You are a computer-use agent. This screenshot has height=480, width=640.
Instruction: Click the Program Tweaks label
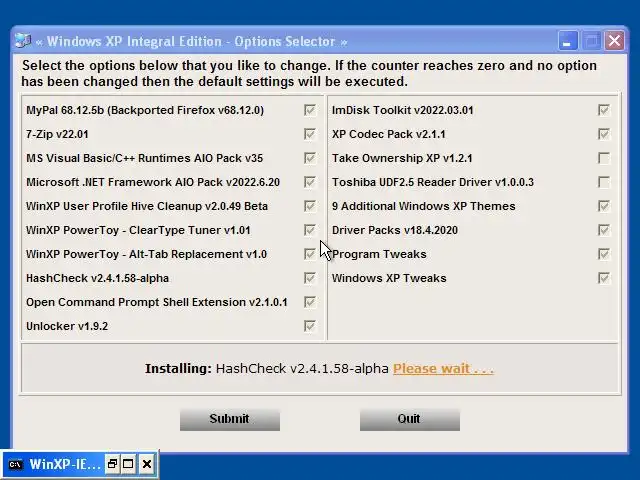(379, 254)
